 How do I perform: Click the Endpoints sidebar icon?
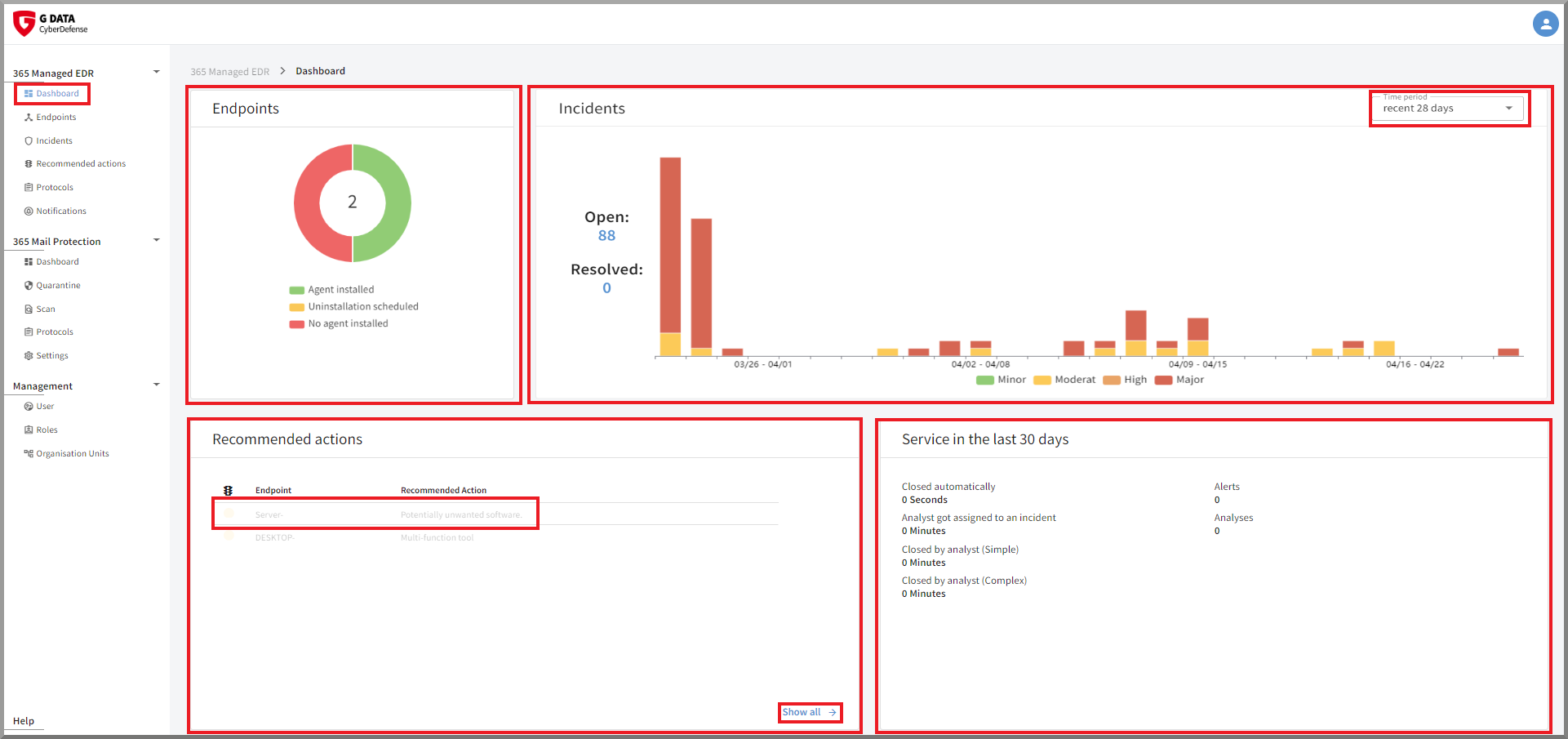pyautogui.click(x=29, y=118)
